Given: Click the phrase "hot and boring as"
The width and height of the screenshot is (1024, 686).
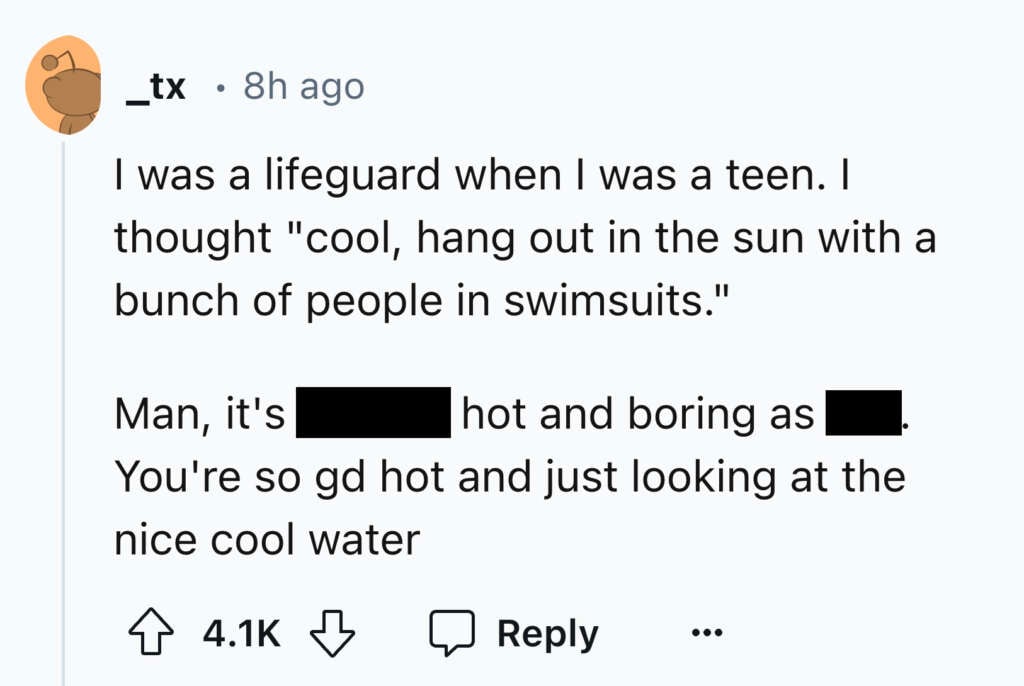Looking at the screenshot, I should pos(638,414).
